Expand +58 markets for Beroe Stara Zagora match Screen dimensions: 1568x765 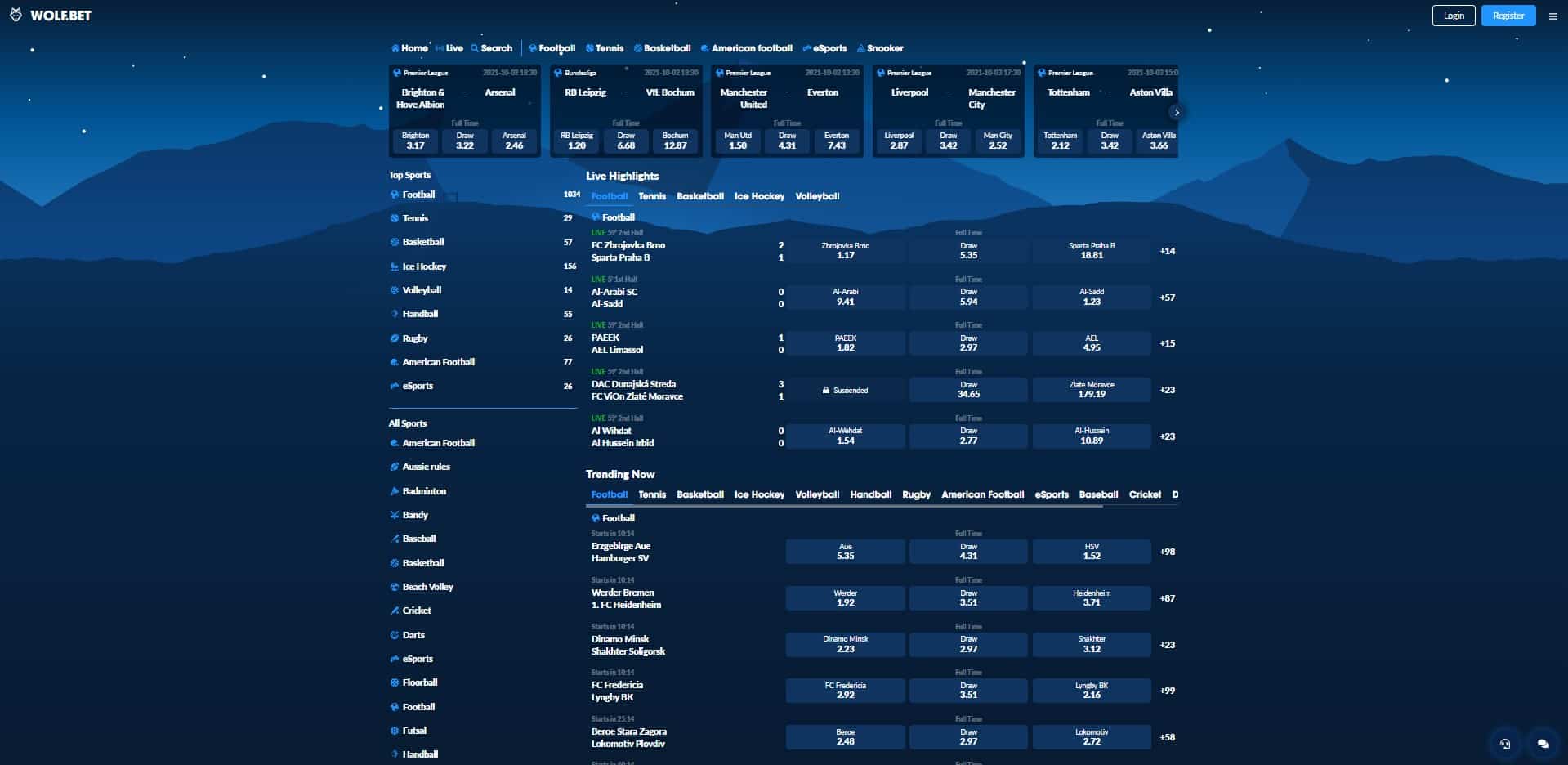tap(1168, 737)
